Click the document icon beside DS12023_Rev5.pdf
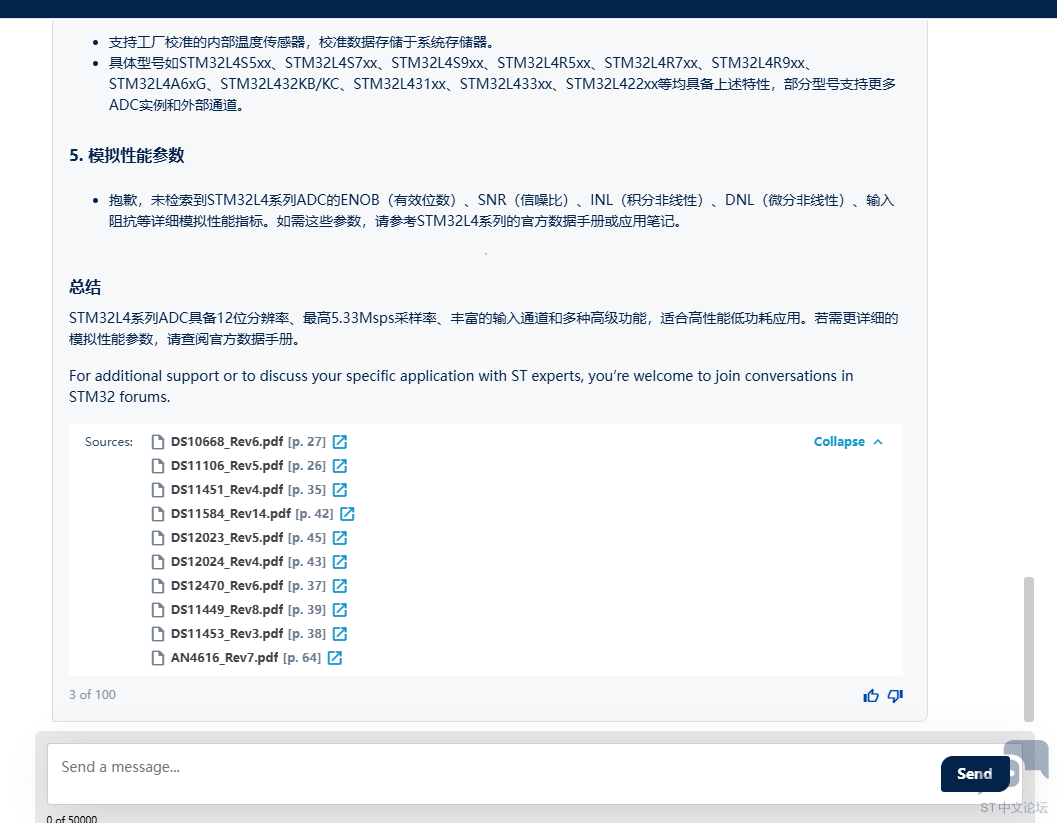This screenshot has width=1057, height=823. point(158,537)
